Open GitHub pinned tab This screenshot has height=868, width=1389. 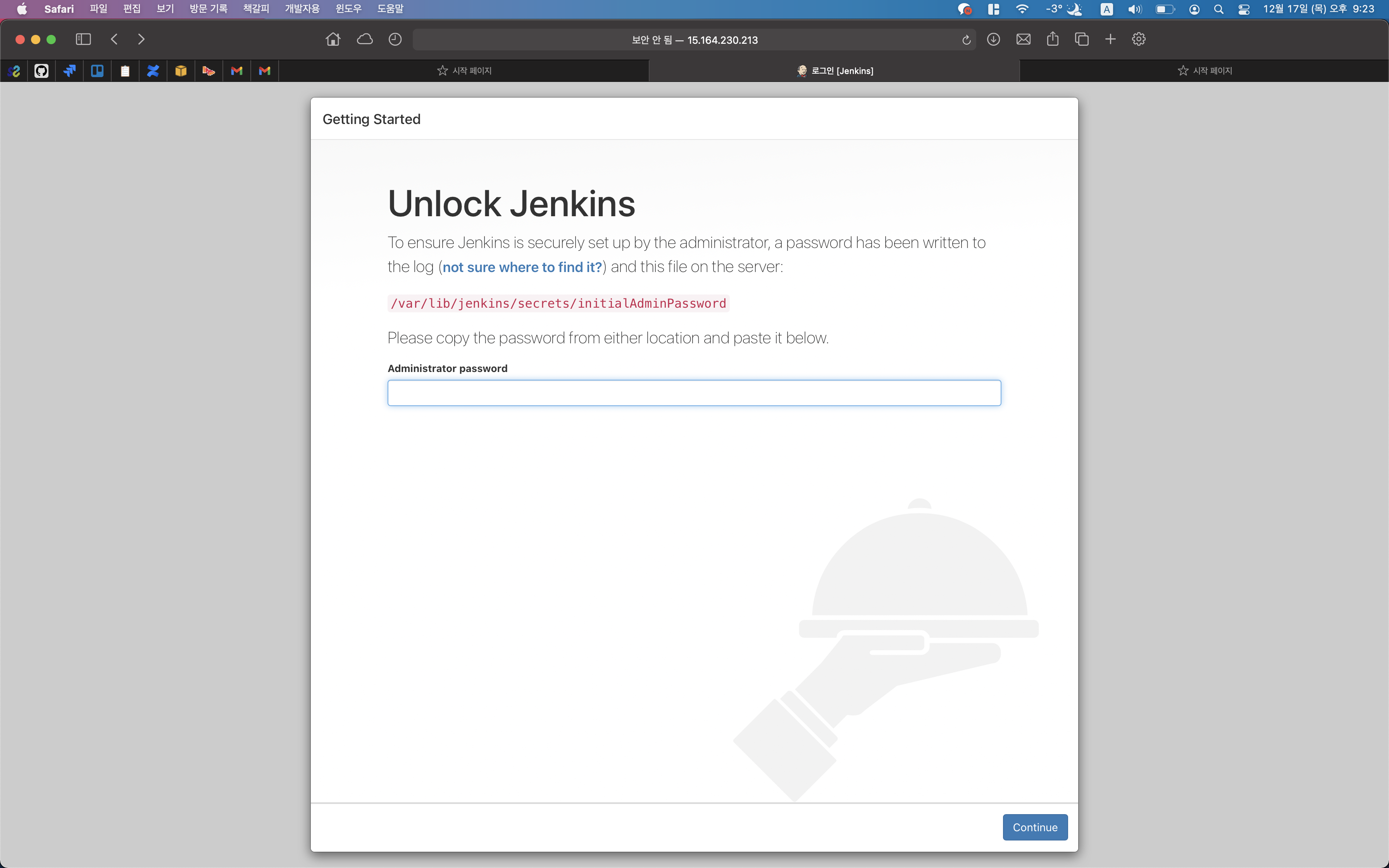click(41, 71)
